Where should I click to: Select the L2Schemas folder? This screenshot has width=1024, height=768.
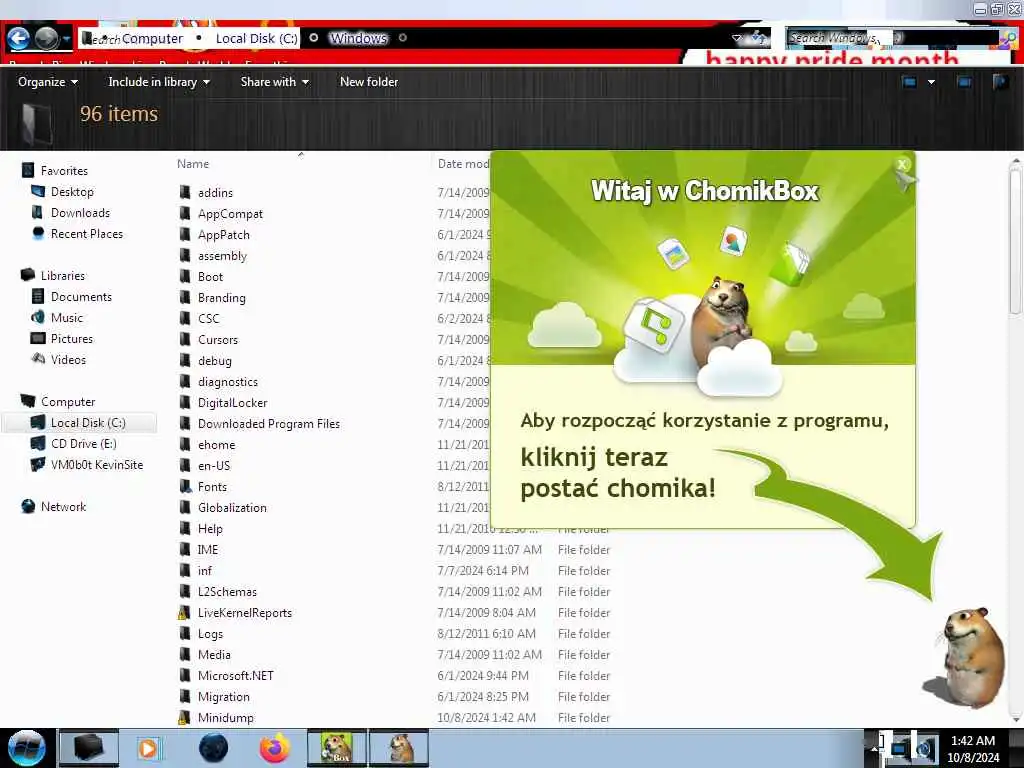tap(227, 592)
